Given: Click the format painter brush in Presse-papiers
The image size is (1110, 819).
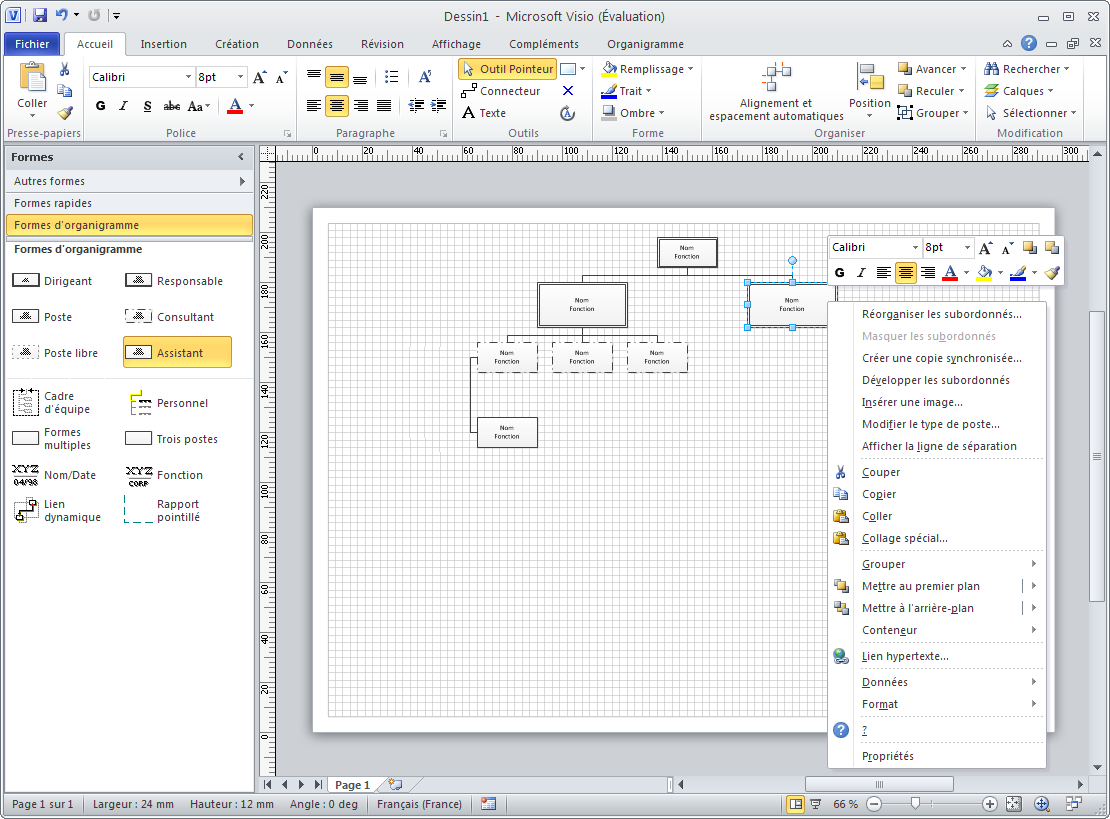Looking at the screenshot, I should point(65,114).
